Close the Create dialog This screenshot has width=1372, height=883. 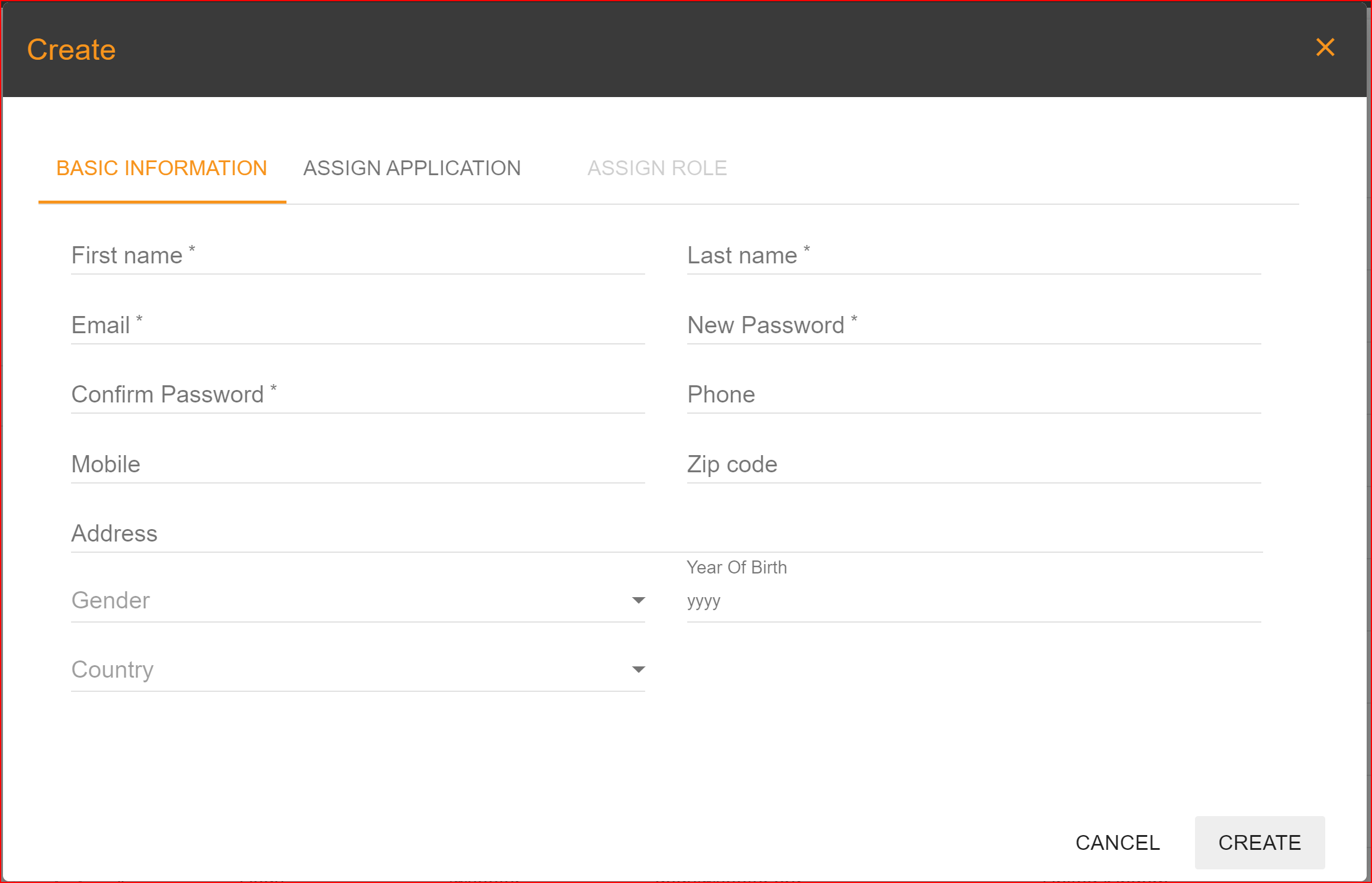(1326, 47)
